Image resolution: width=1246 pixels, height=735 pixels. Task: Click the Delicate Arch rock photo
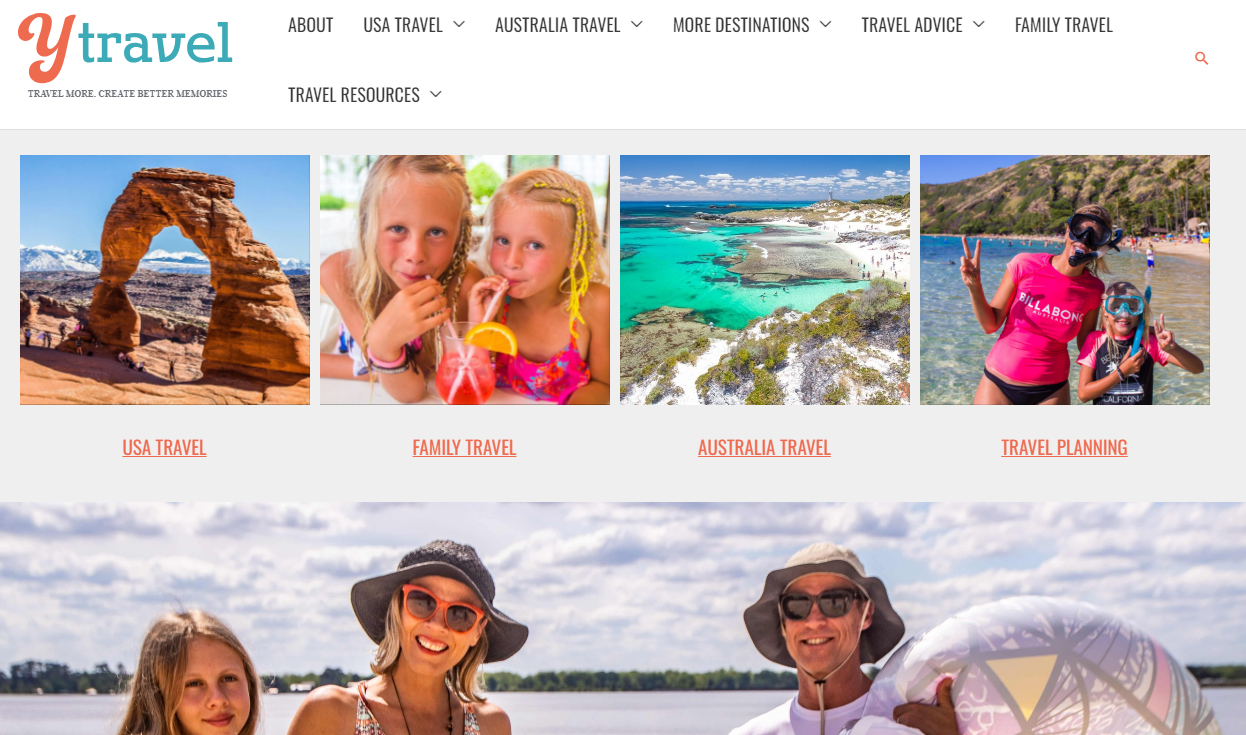(165, 280)
